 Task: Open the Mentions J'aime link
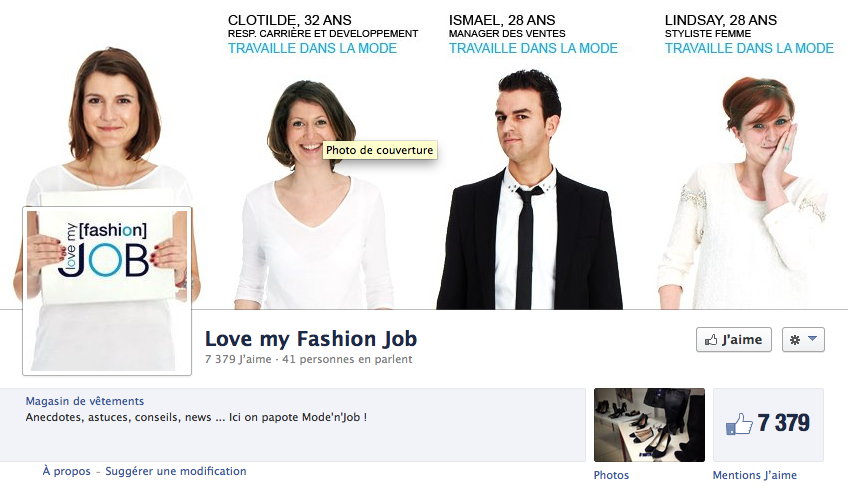tap(754, 476)
